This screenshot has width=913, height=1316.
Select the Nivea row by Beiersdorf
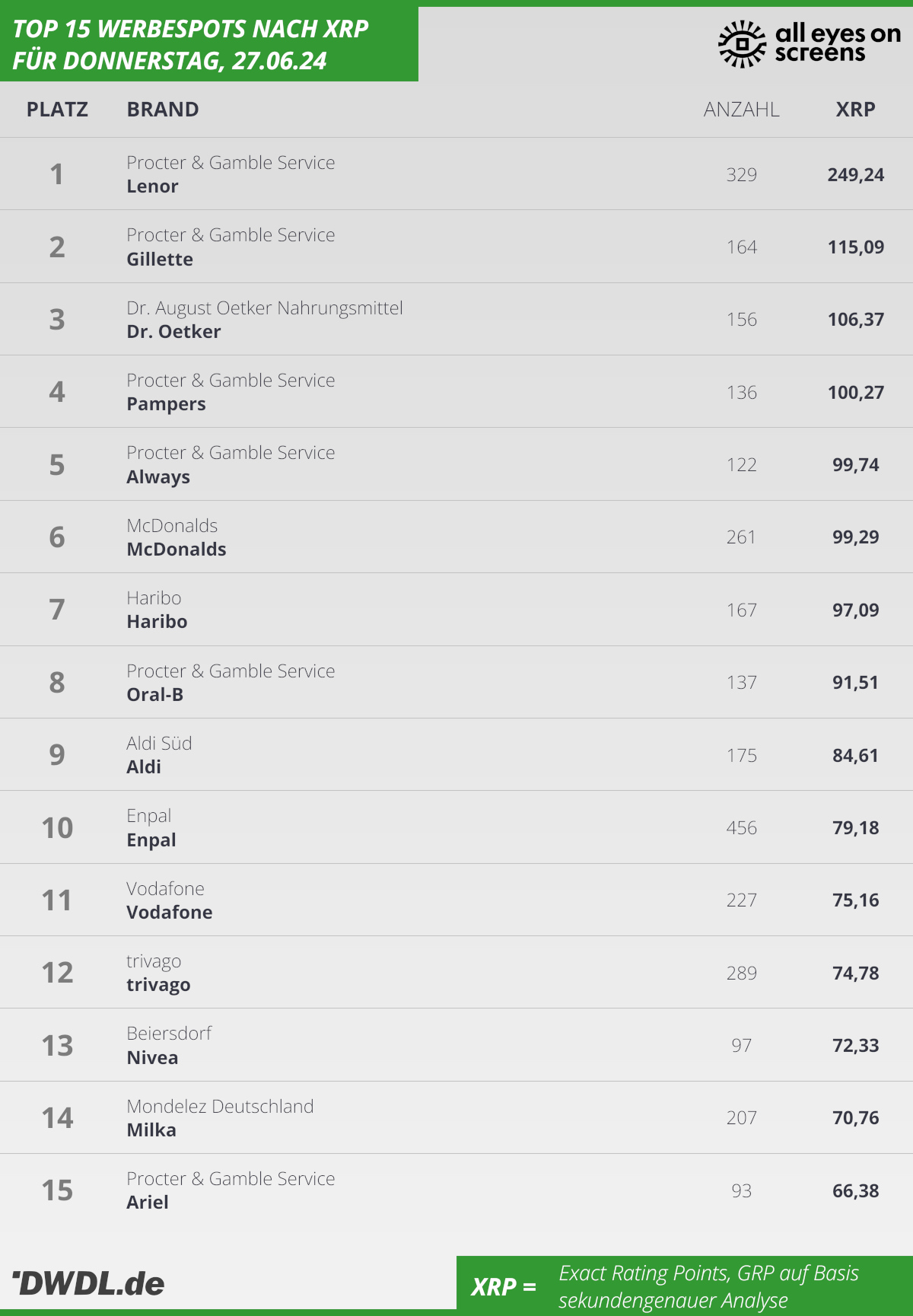456,1045
